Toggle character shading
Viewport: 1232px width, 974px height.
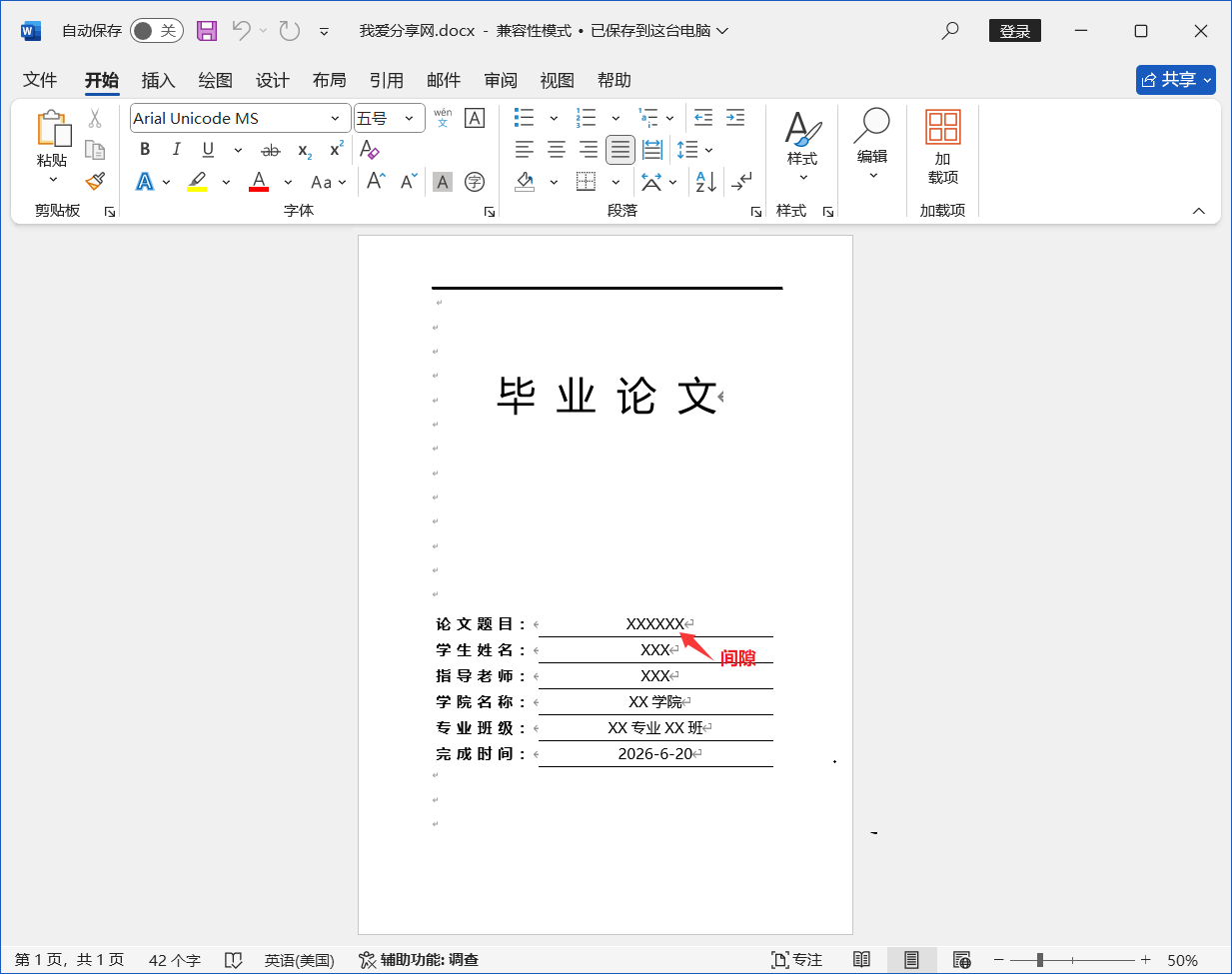click(443, 181)
